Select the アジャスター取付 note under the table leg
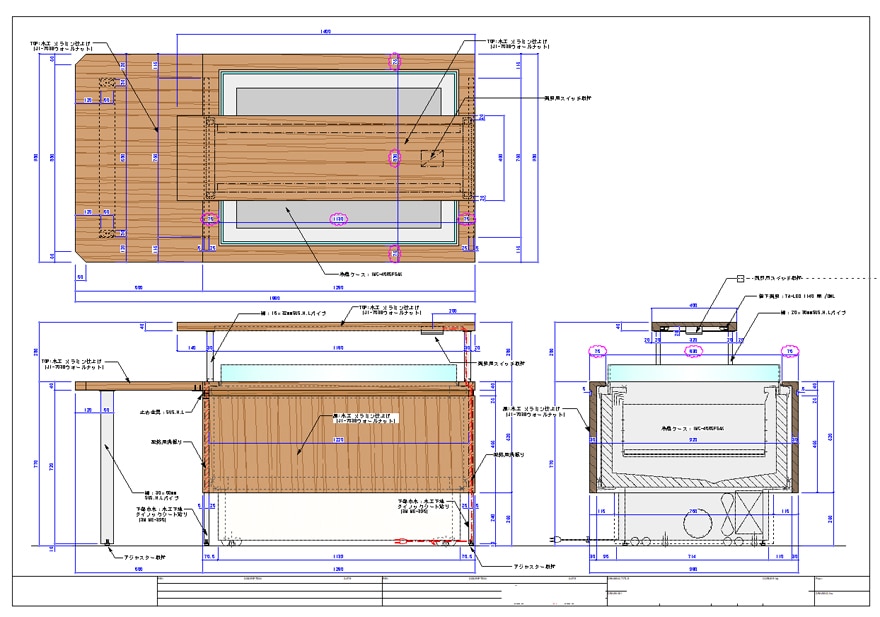Viewport: 880px width, 617px height. (145, 557)
